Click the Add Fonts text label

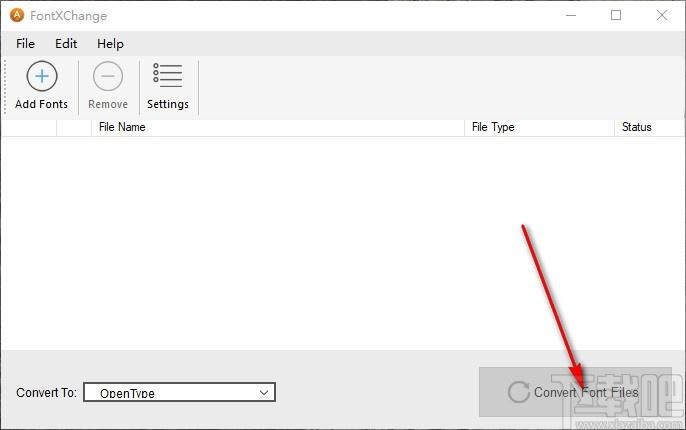[42, 104]
